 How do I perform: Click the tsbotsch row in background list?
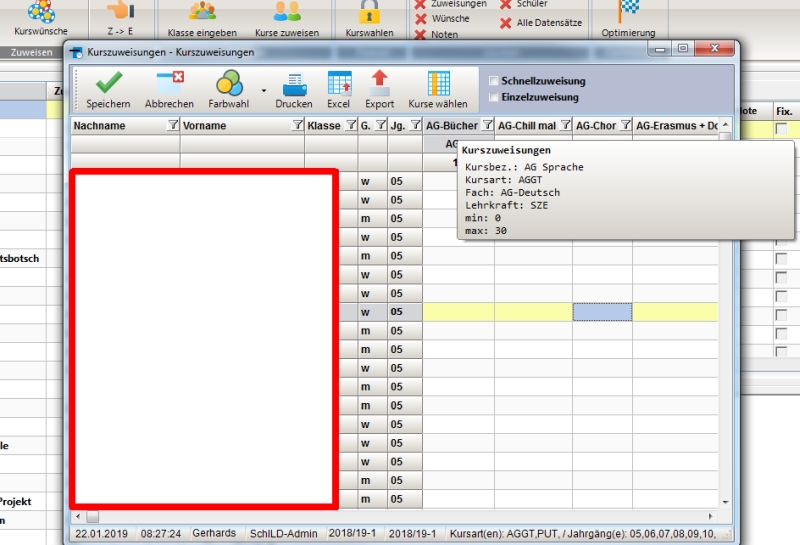[x=23, y=258]
